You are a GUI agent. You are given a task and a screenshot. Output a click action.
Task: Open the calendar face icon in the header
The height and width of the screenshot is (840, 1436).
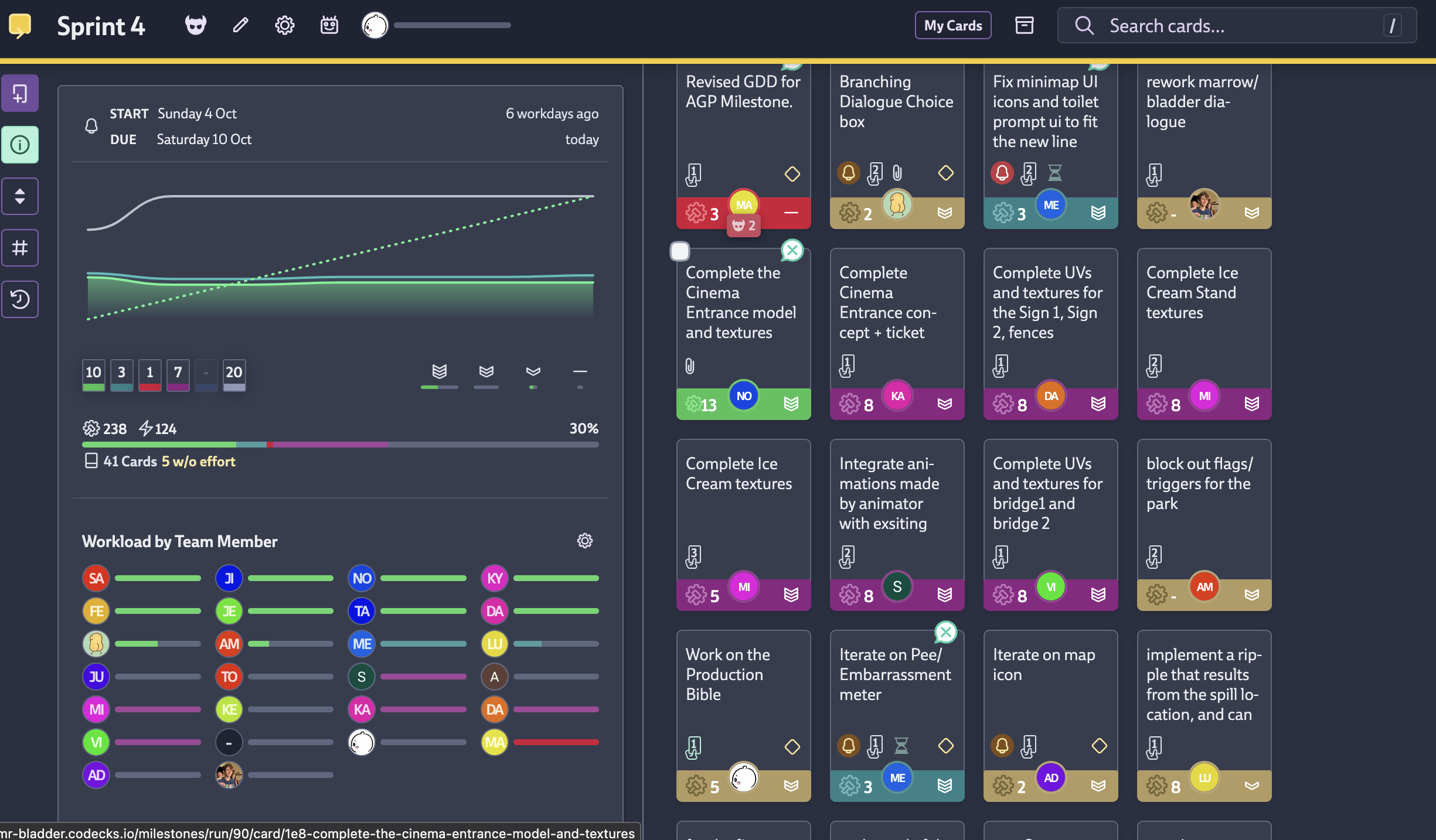pos(329,25)
